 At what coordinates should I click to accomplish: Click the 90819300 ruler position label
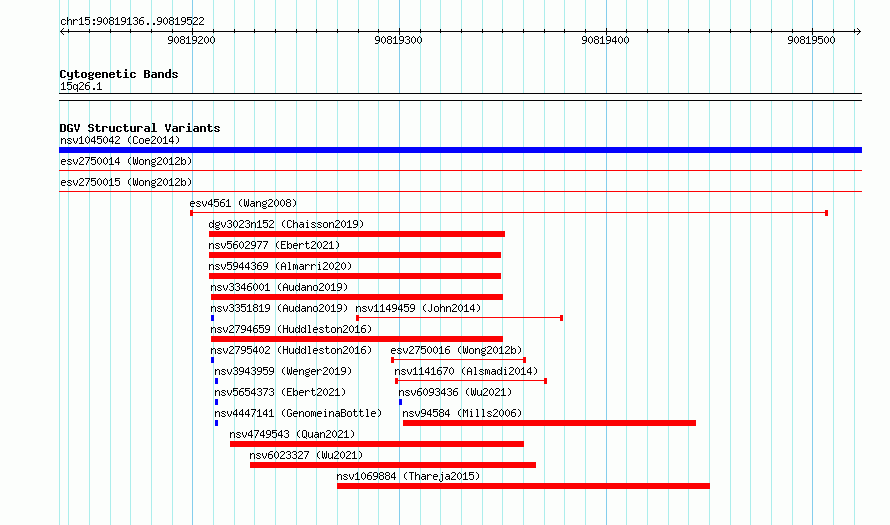coord(398,40)
